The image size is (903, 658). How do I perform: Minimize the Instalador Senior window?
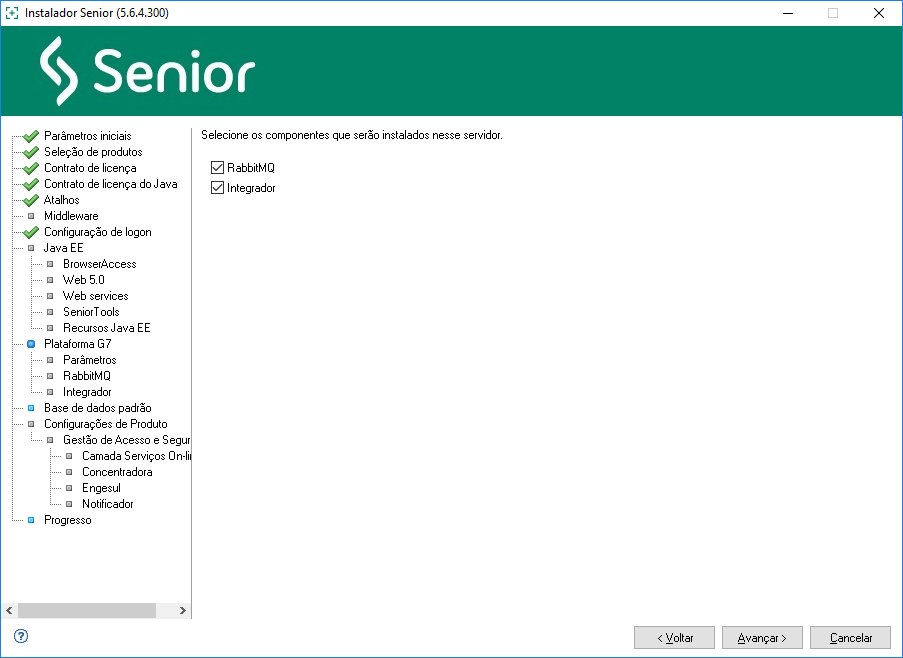(788, 13)
